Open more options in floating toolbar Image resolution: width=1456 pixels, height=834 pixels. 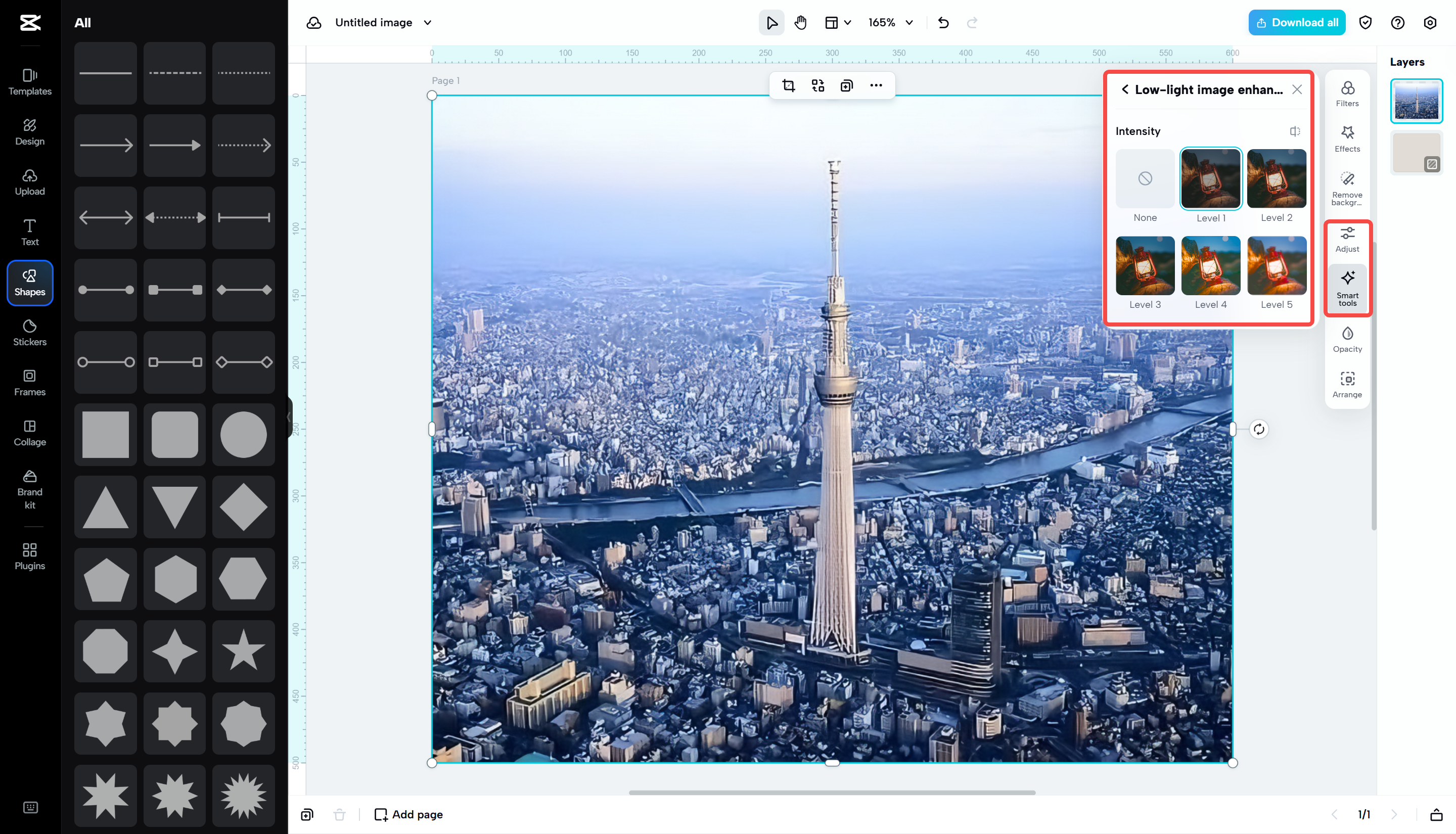point(876,86)
